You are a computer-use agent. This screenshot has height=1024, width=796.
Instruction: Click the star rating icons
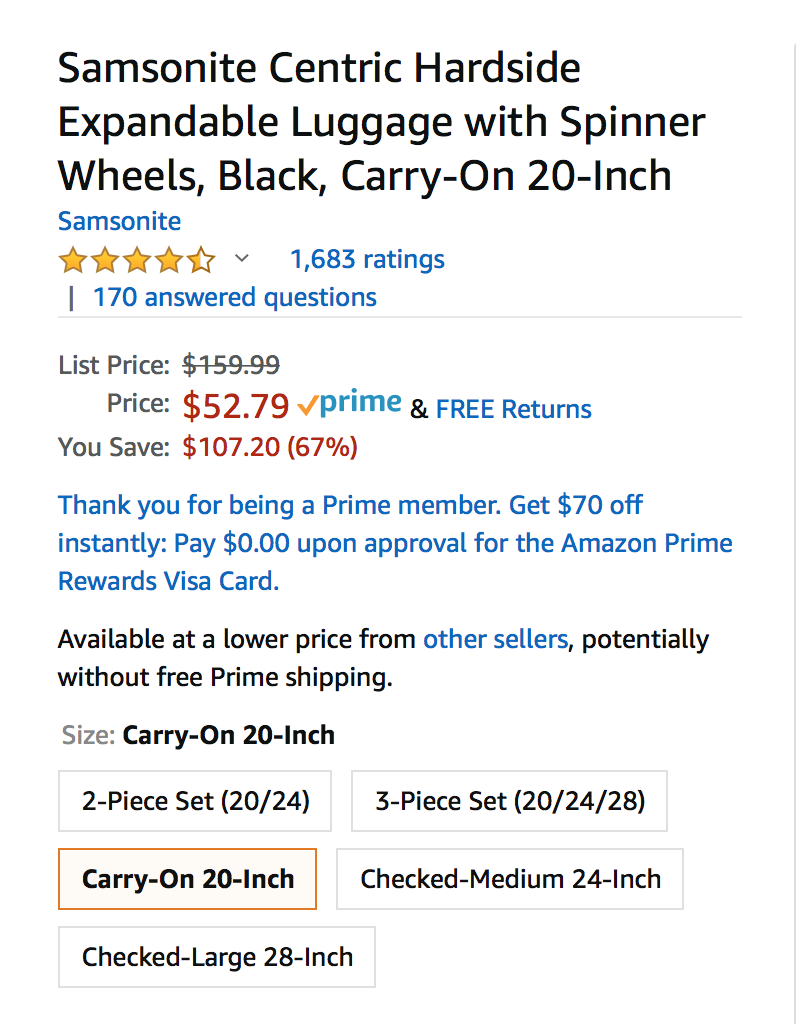click(136, 260)
